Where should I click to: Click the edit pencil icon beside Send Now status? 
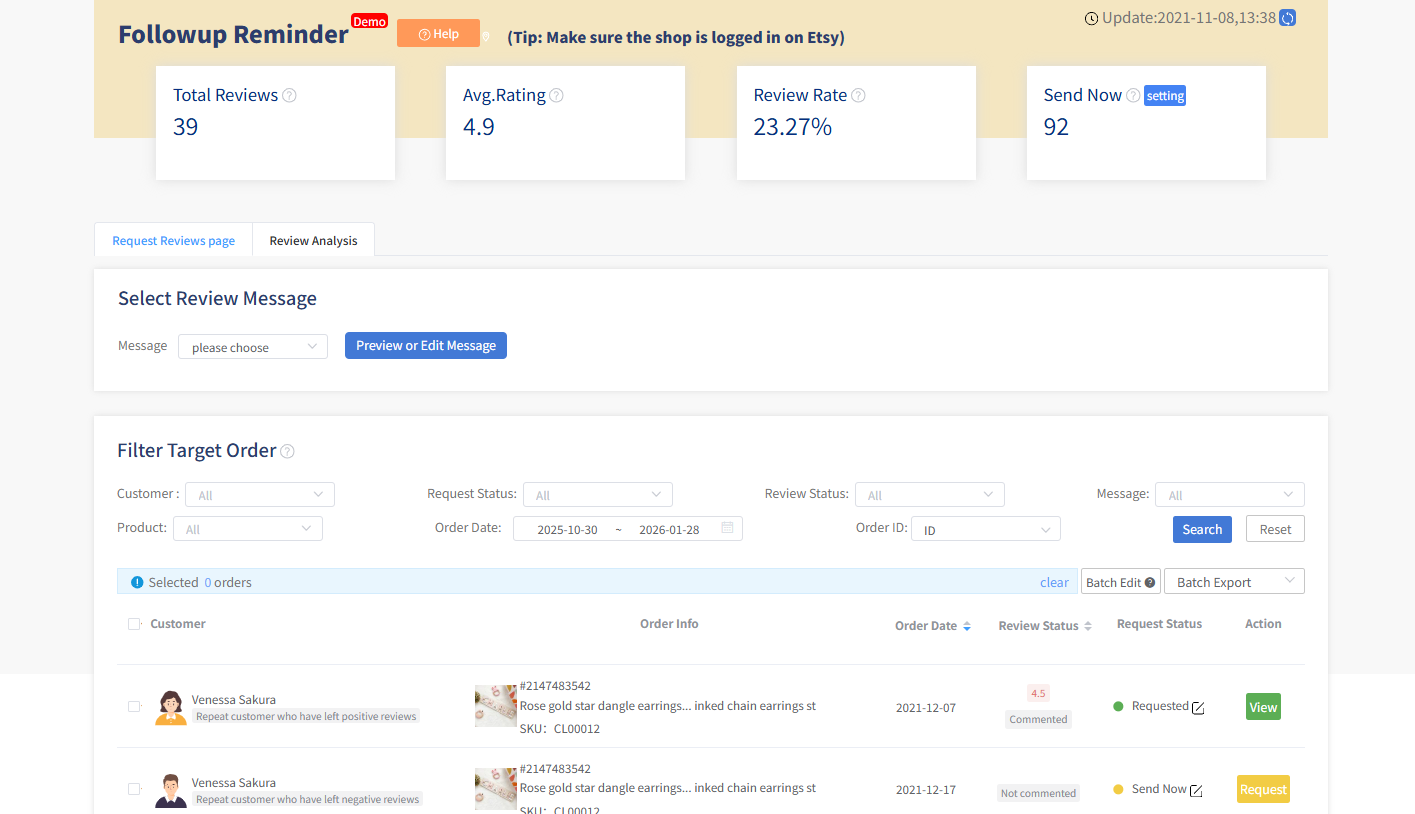[x=1195, y=789]
